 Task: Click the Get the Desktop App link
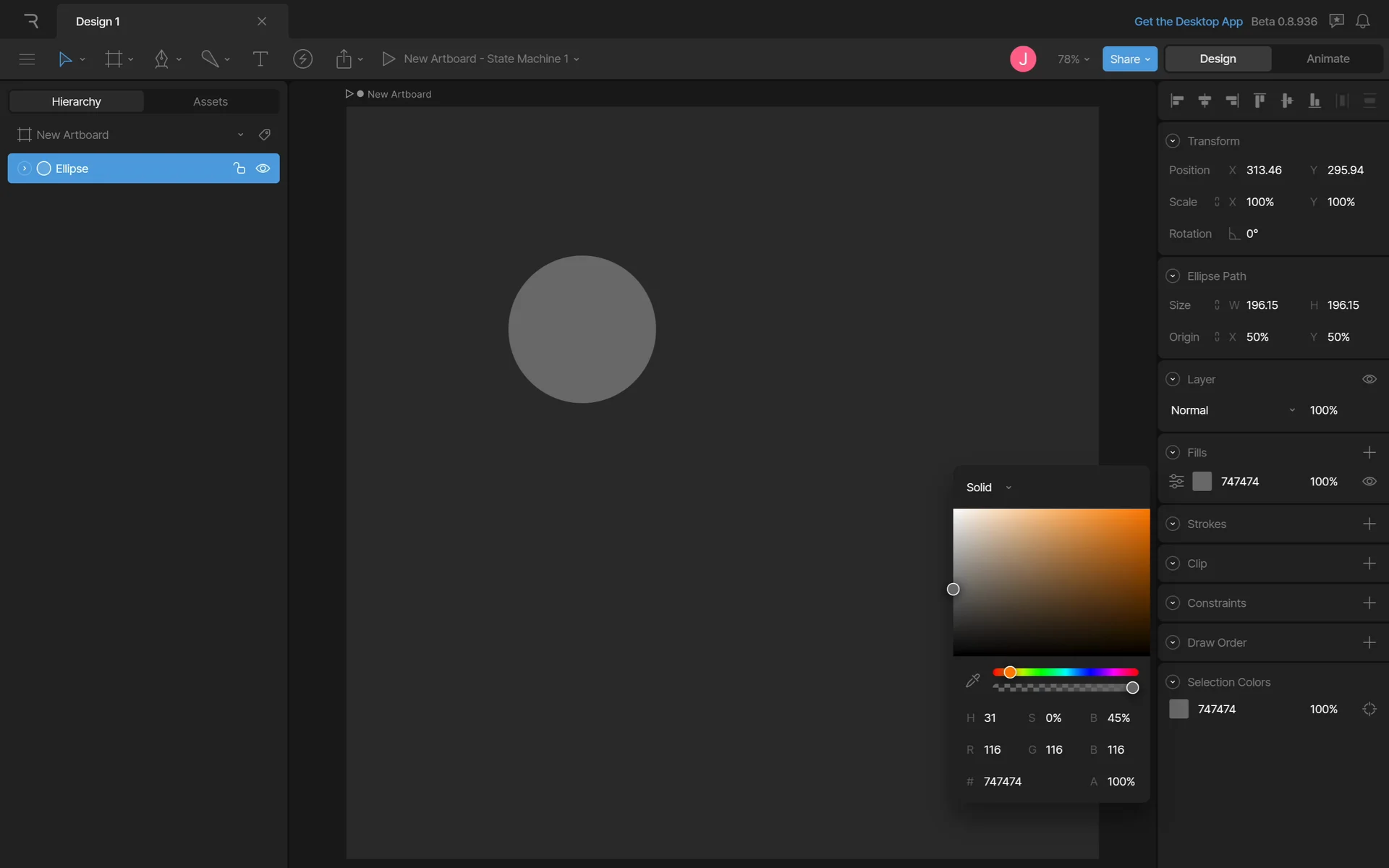1188,21
